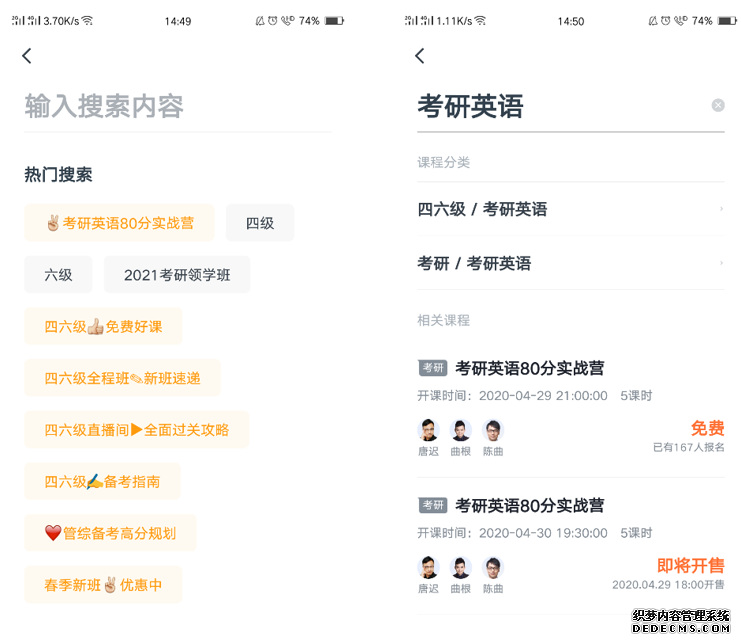Select hot search 考研英语80分实战营
741x643 pixels.
coord(119,223)
